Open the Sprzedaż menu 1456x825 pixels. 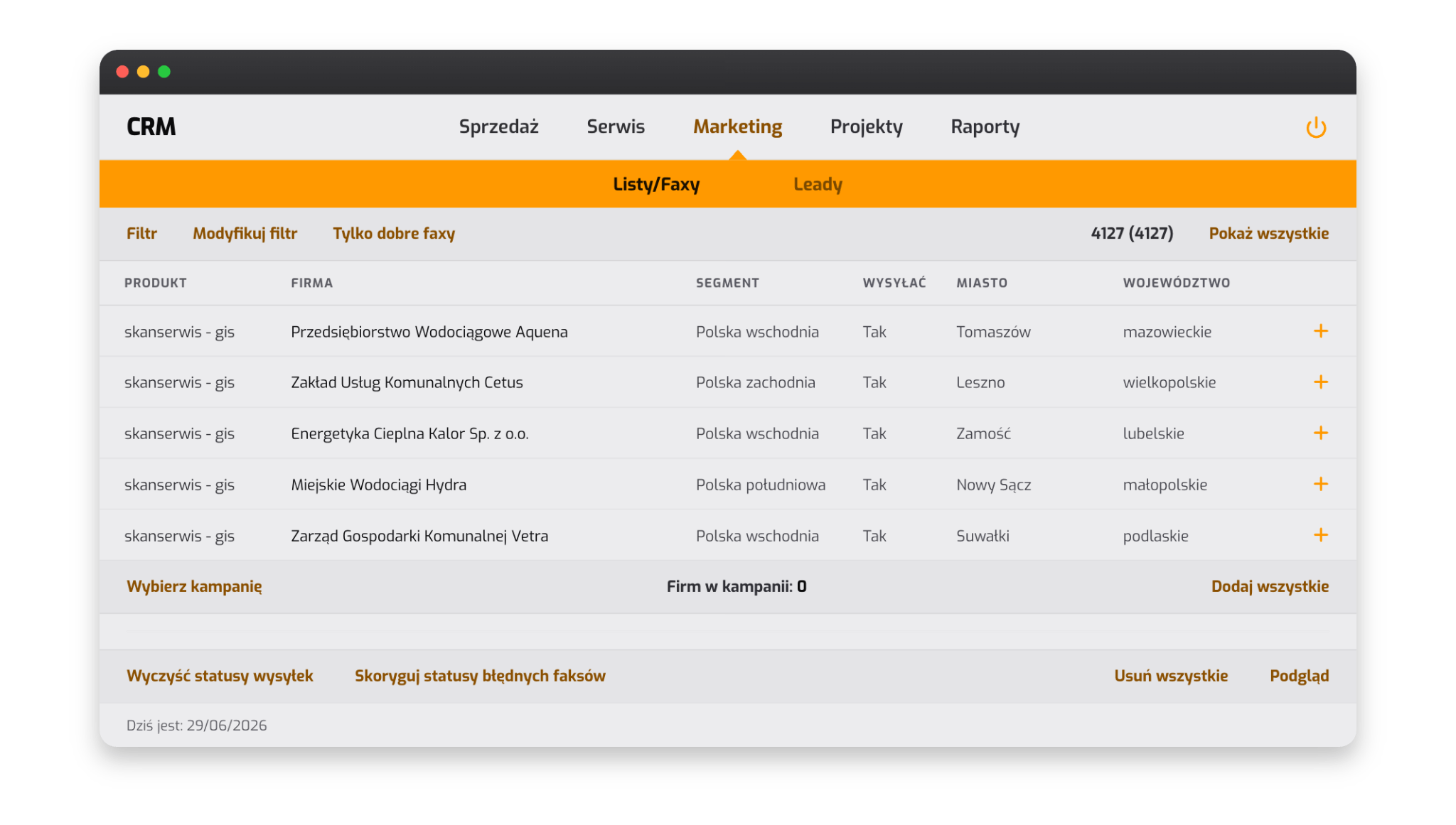[498, 126]
